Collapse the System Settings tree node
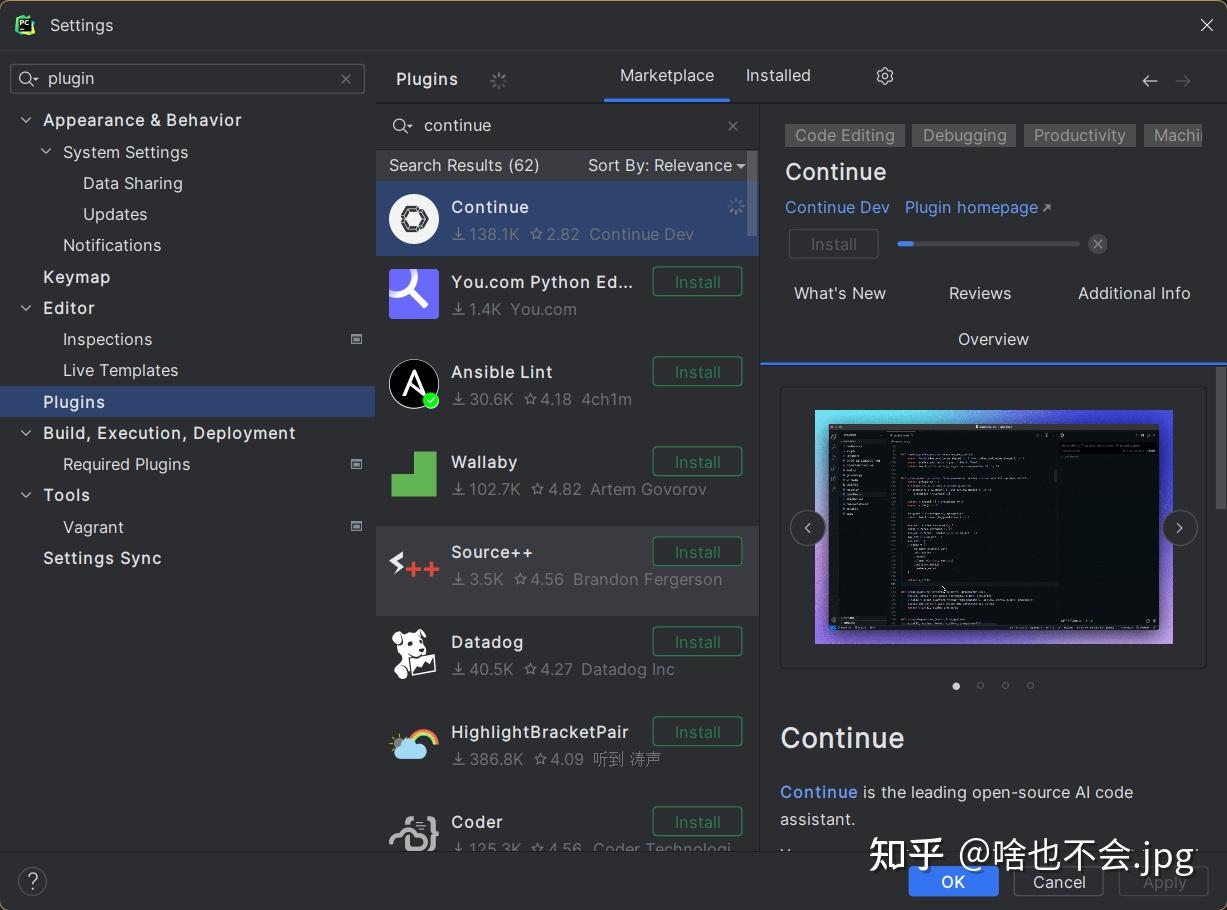The width and height of the screenshot is (1227, 910). (x=46, y=152)
